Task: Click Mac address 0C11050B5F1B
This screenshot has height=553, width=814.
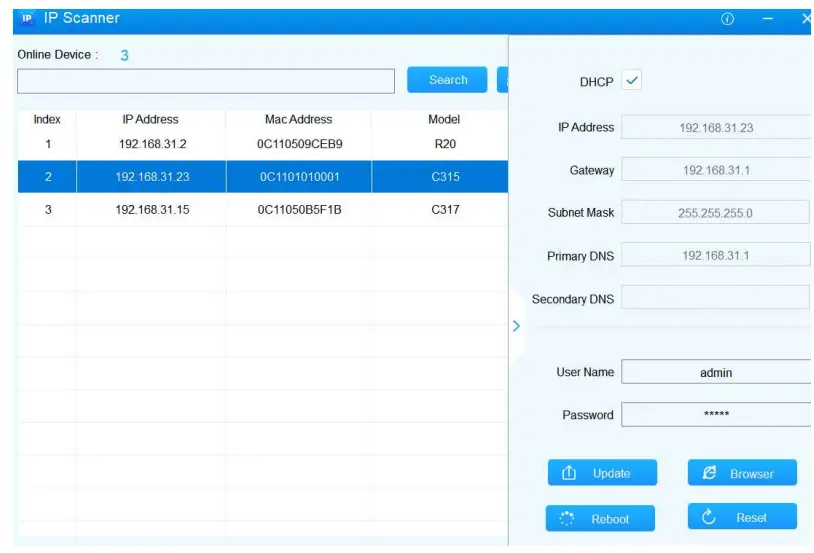Action: [x=300, y=209]
